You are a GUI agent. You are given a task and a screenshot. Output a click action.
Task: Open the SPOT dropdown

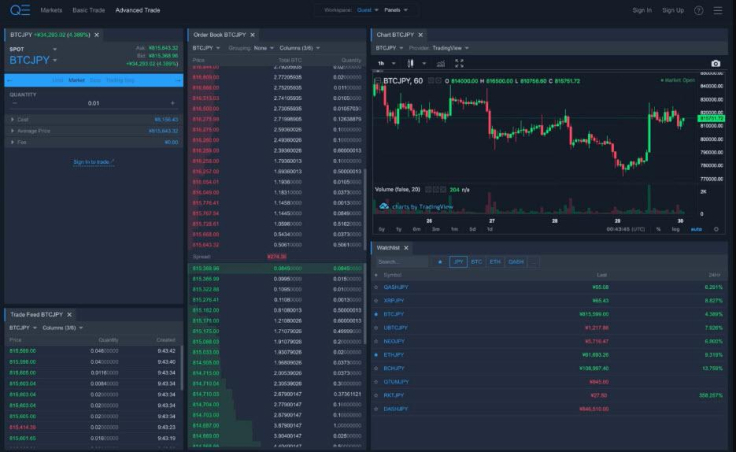tap(33, 49)
